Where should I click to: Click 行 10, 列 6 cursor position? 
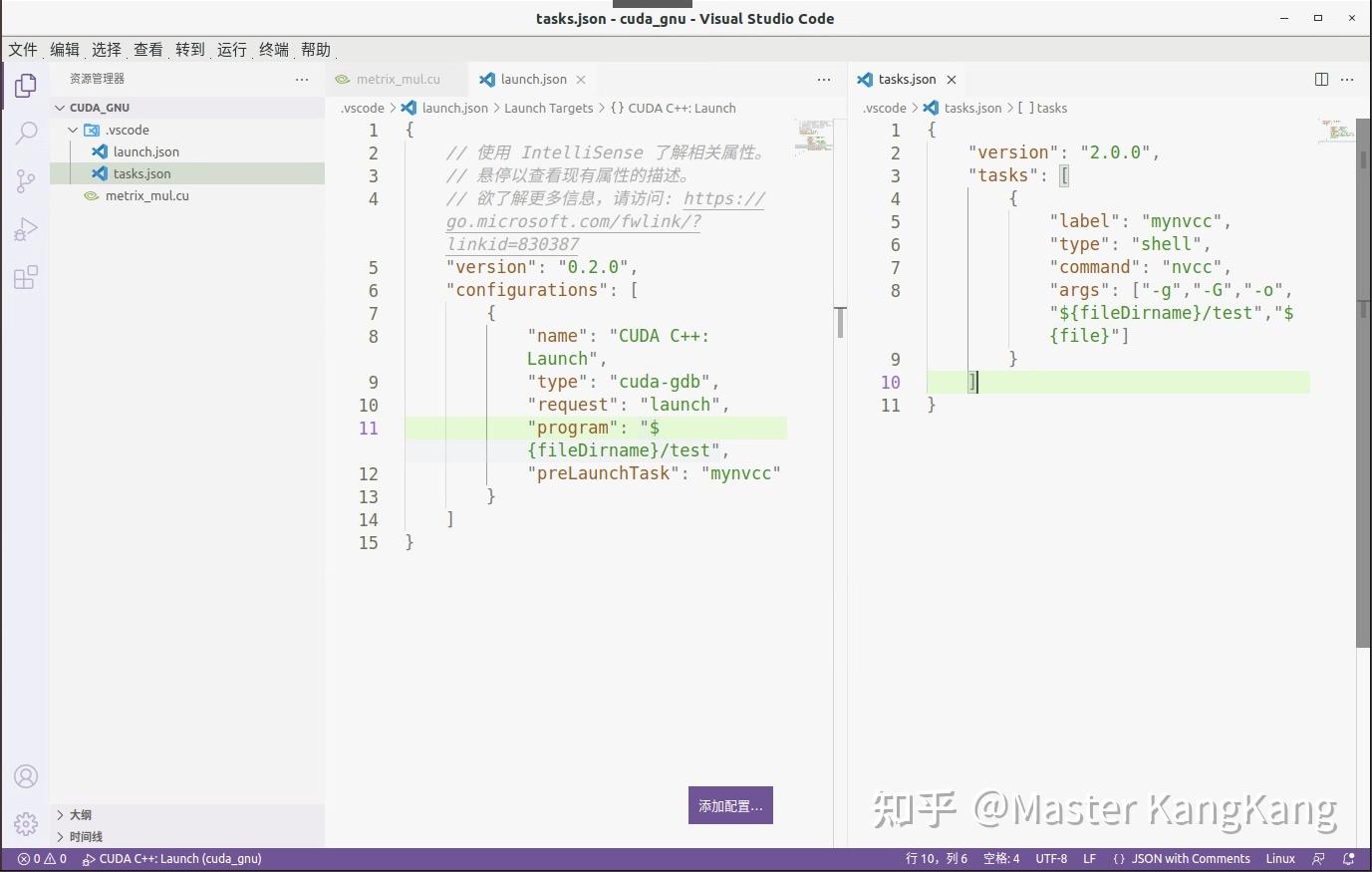[937, 859]
